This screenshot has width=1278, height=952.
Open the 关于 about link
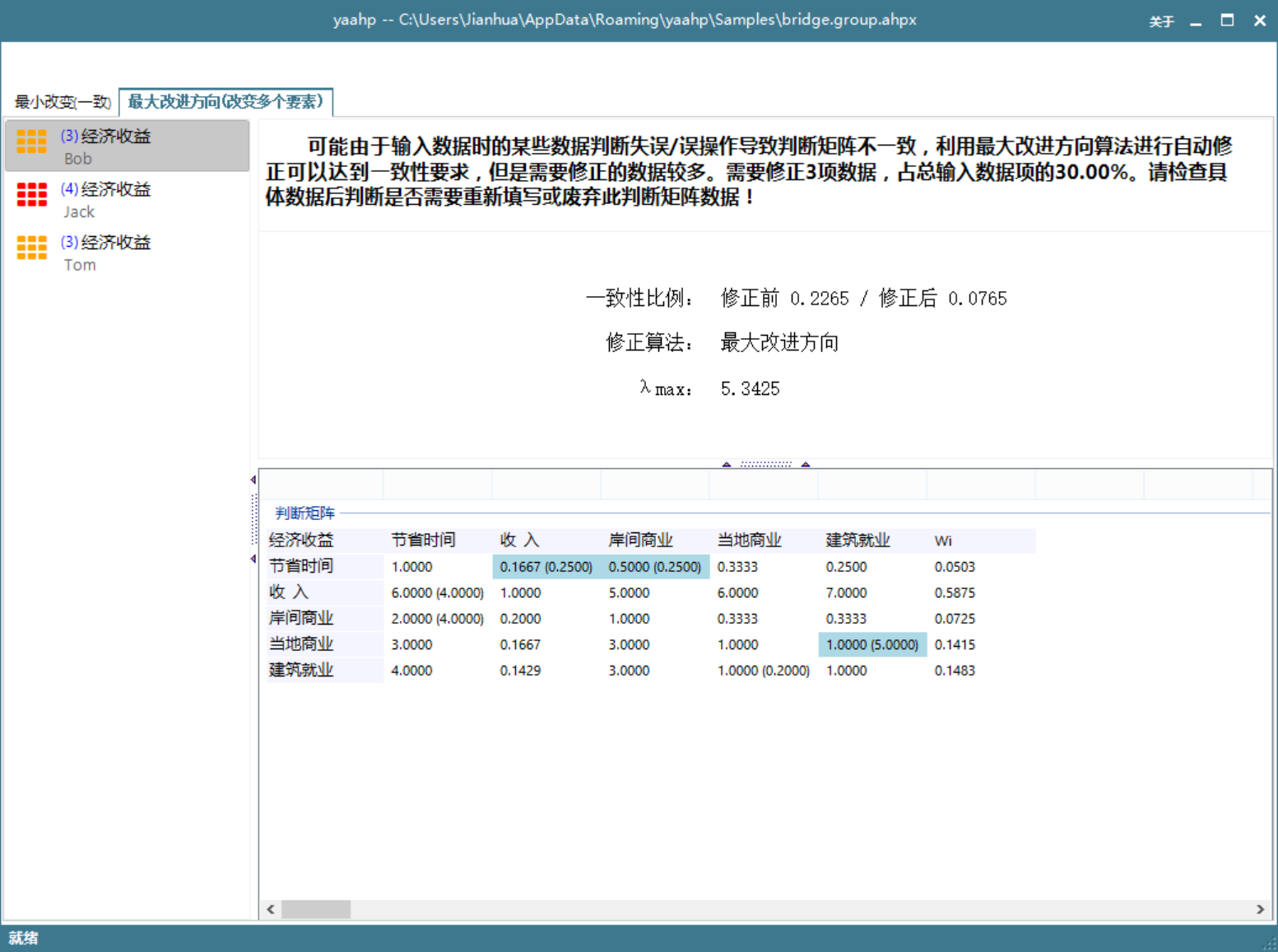1161,21
